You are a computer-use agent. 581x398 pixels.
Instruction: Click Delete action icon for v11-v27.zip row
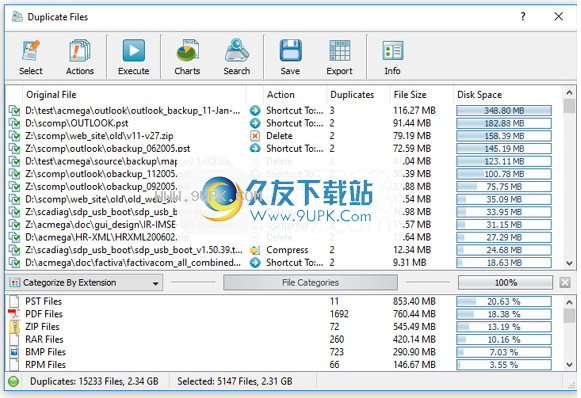pyautogui.click(x=255, y=136)
